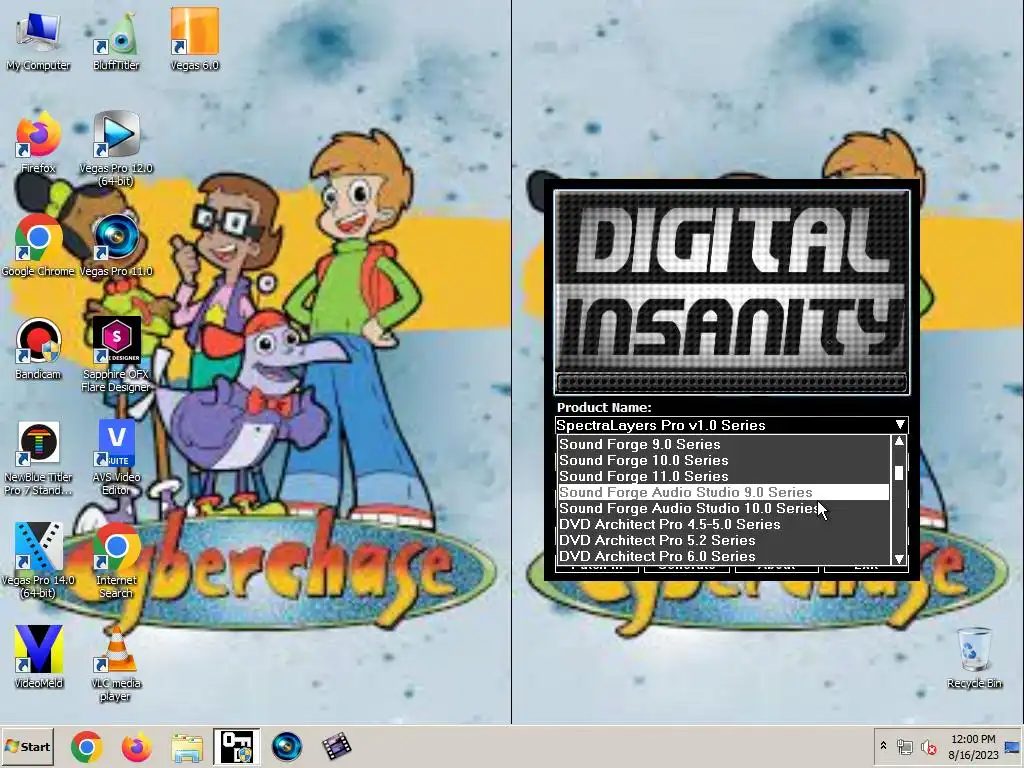
Task: Click the muted volume tray icon
Action: pos(928,746)
